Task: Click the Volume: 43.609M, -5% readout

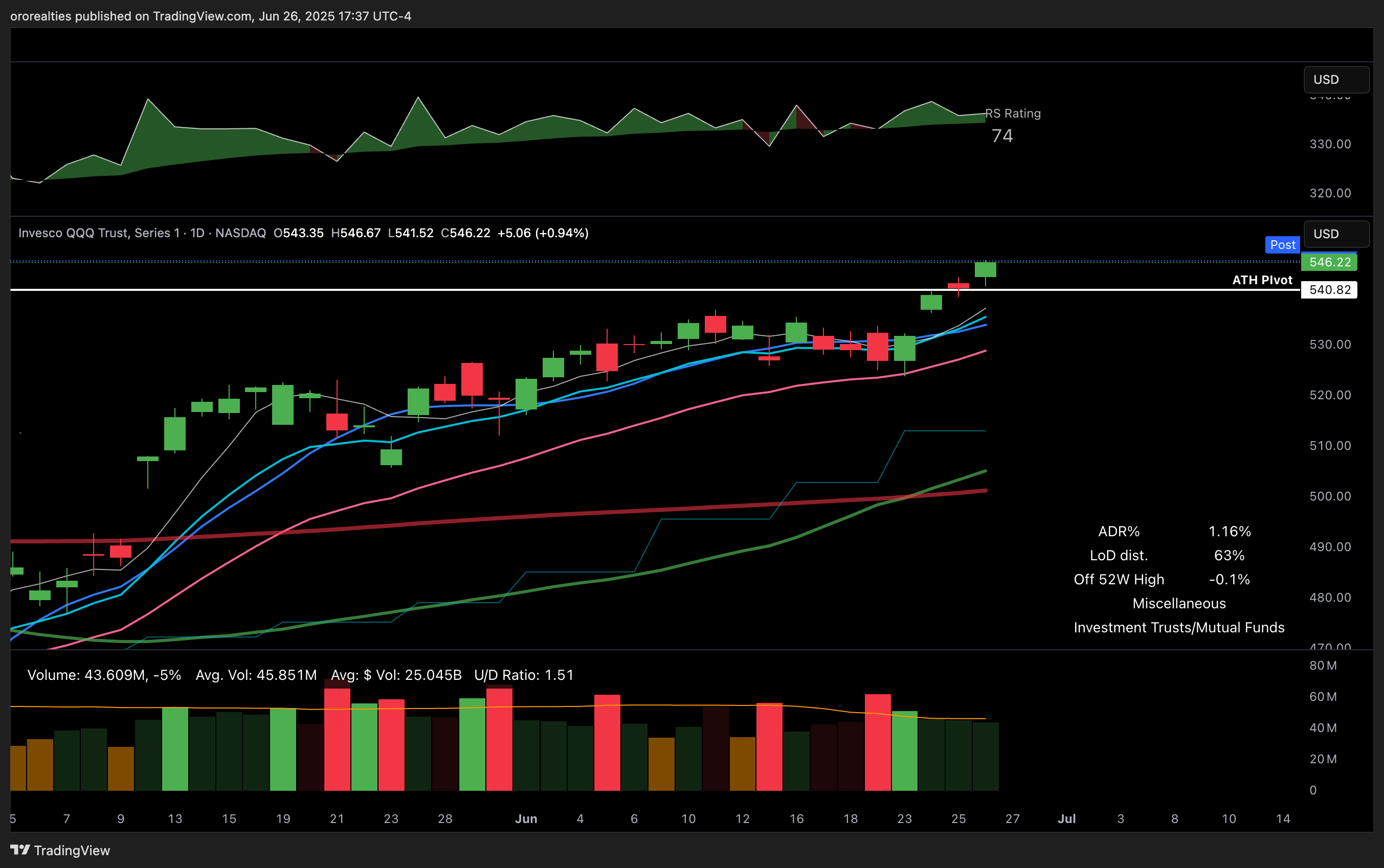Action: tap(104, 675)
